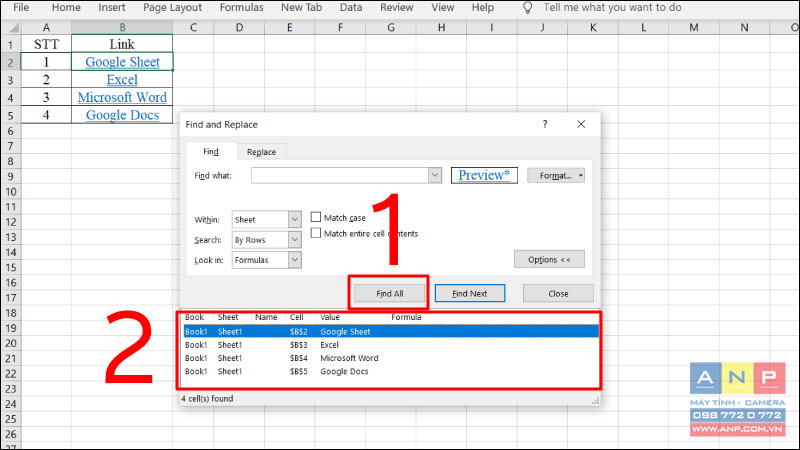Image resolution: width=800 pixels, height=450 pixels.
Task: Select column K header
Action: [x=593, y=27]
